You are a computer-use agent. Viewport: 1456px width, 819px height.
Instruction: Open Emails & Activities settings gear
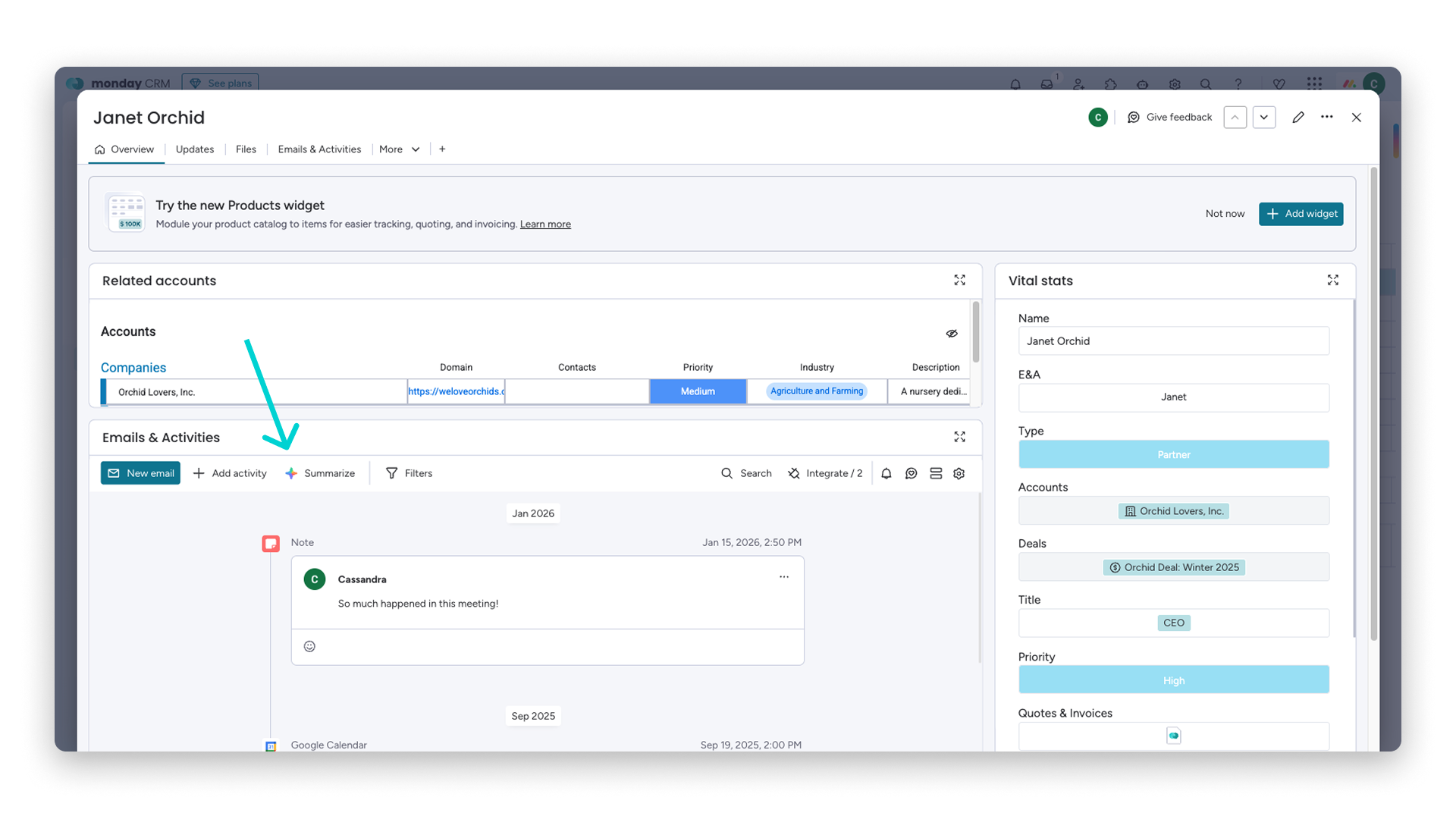tap(959, 473)
